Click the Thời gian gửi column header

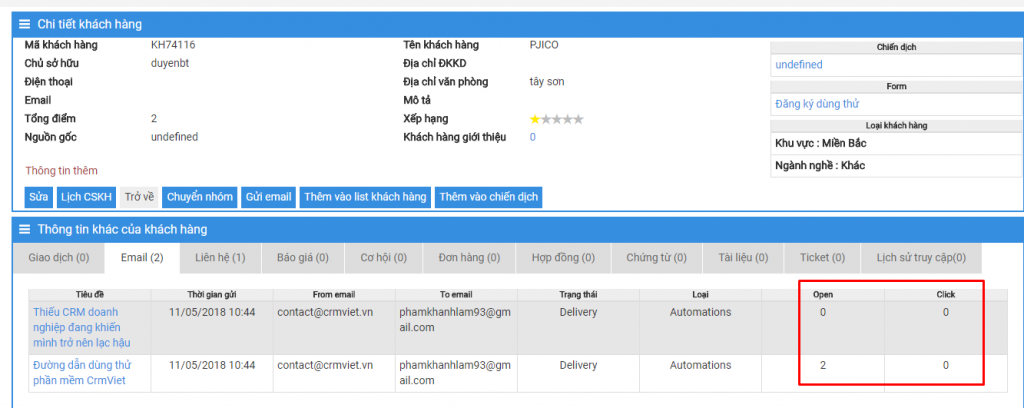pyautogui.click(x=212, y=294)
